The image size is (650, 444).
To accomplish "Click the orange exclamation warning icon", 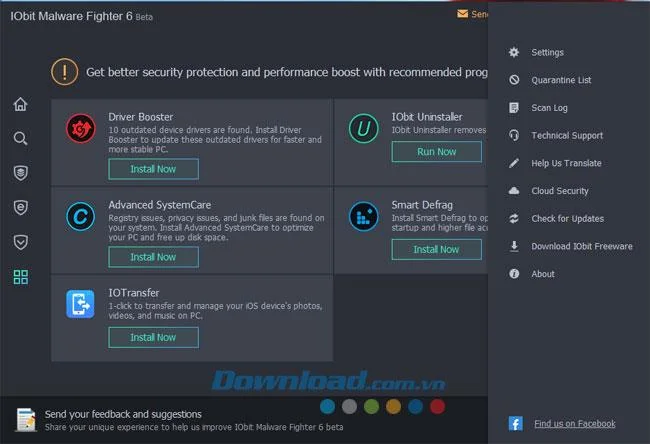I will [x=65, y=72].
